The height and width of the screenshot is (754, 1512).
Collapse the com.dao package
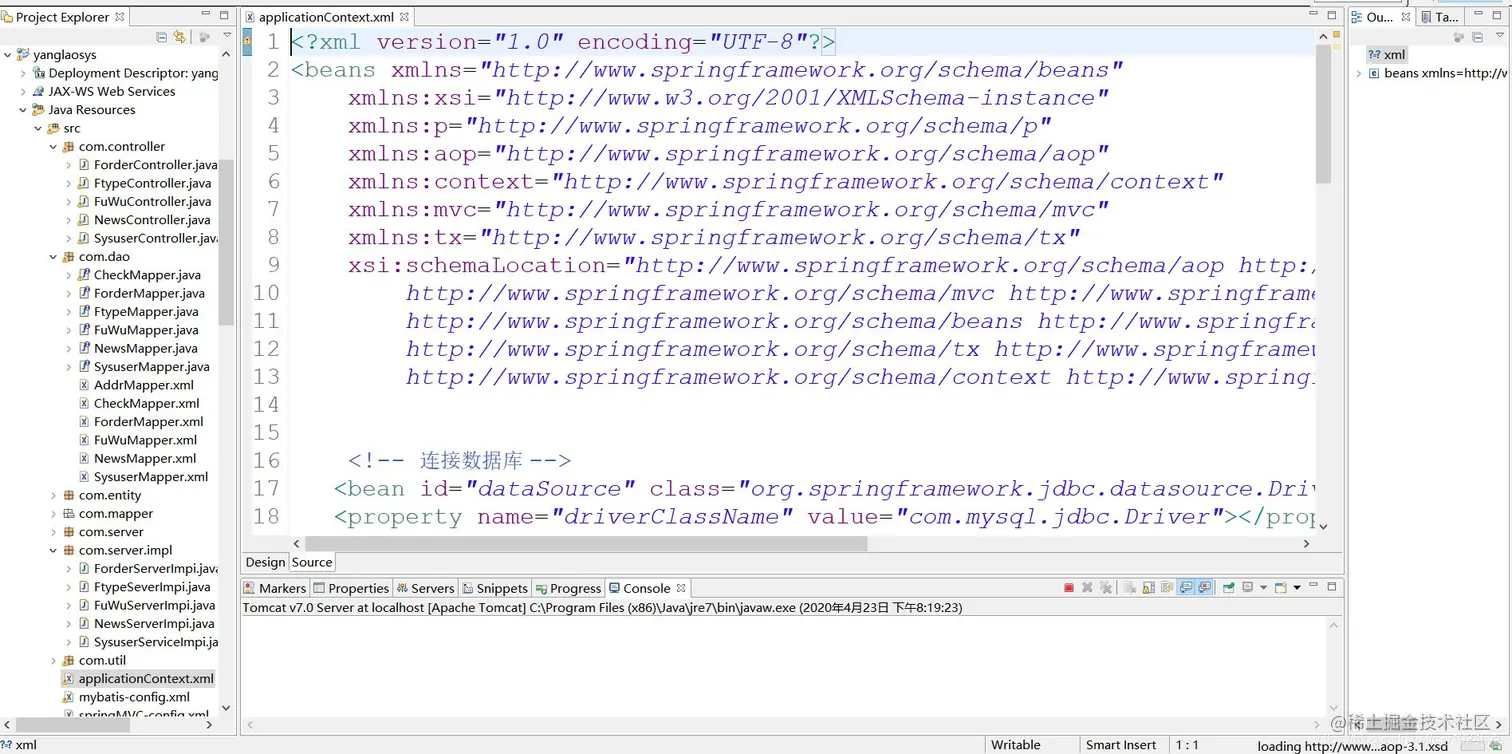pos(53,257)
